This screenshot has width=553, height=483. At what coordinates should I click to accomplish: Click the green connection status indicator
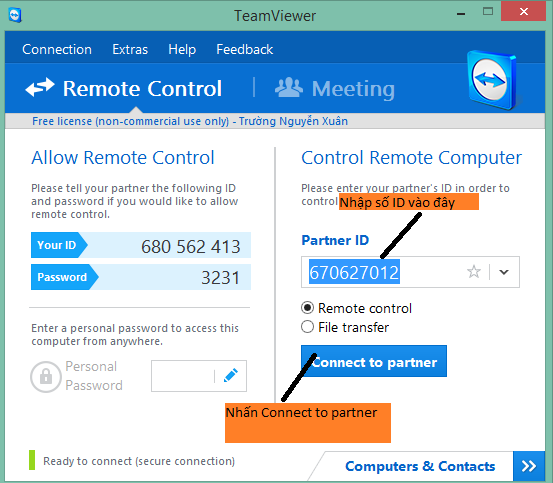[32, 460]
